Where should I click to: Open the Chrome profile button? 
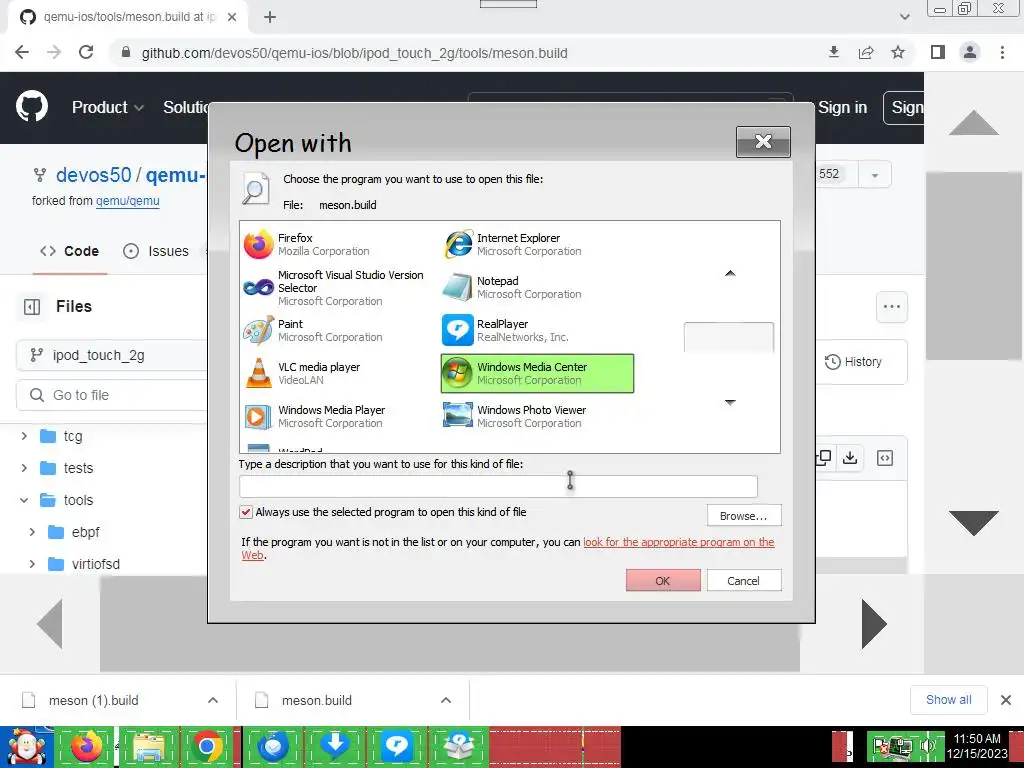pos(970,52)
